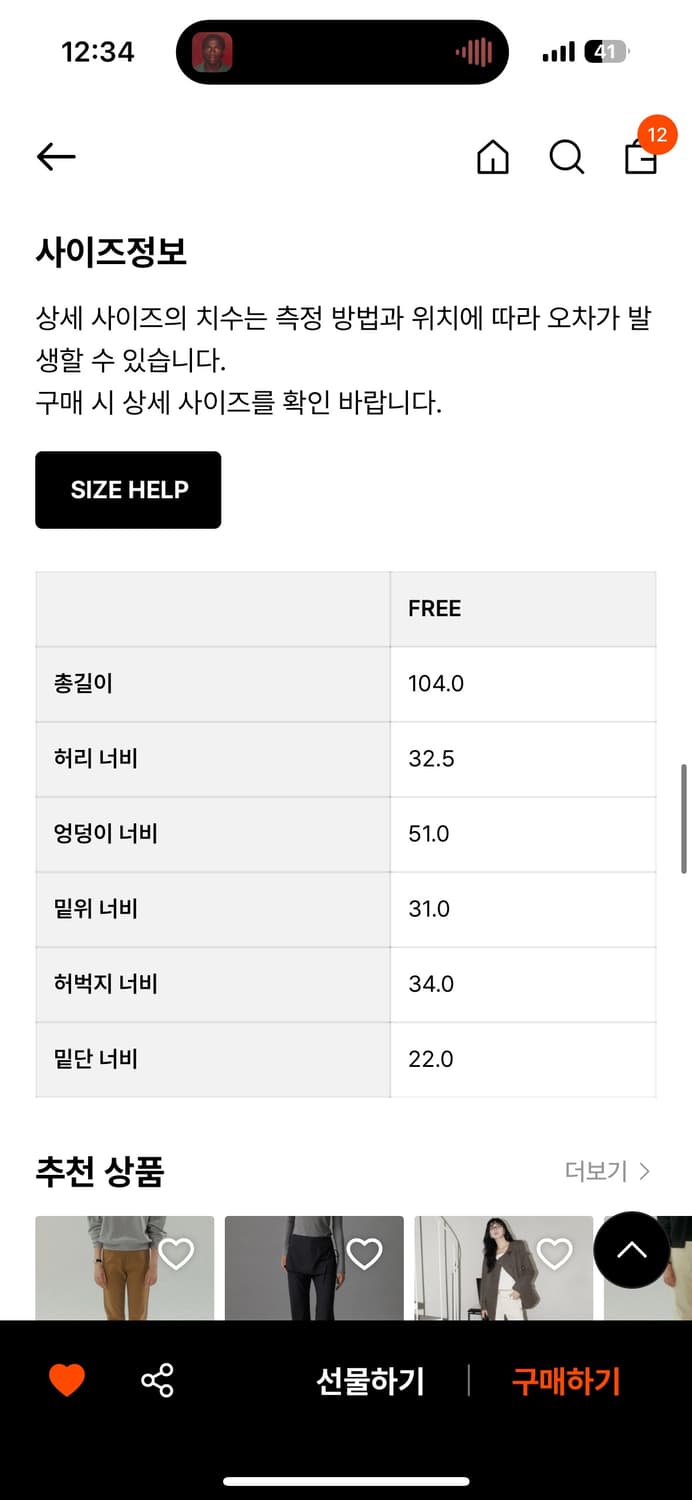Open the black pants product thumbnail
The width and height of the screenshot is (692, 1500).
coord(300,1275)
